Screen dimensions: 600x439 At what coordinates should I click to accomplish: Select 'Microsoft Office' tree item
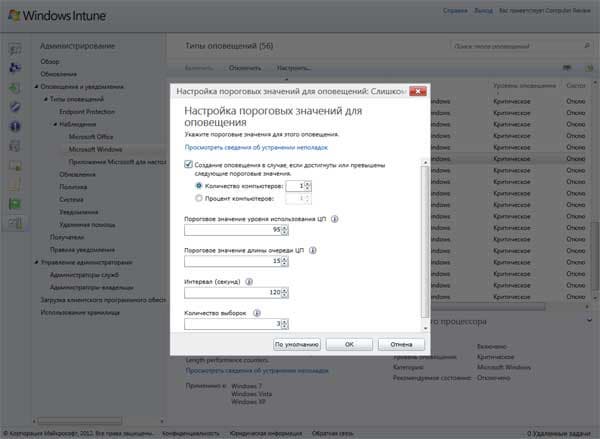[91, 137]
